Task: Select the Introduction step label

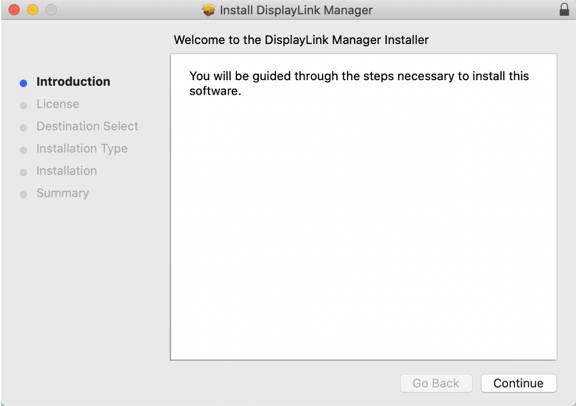Action: tap(73, 82)
